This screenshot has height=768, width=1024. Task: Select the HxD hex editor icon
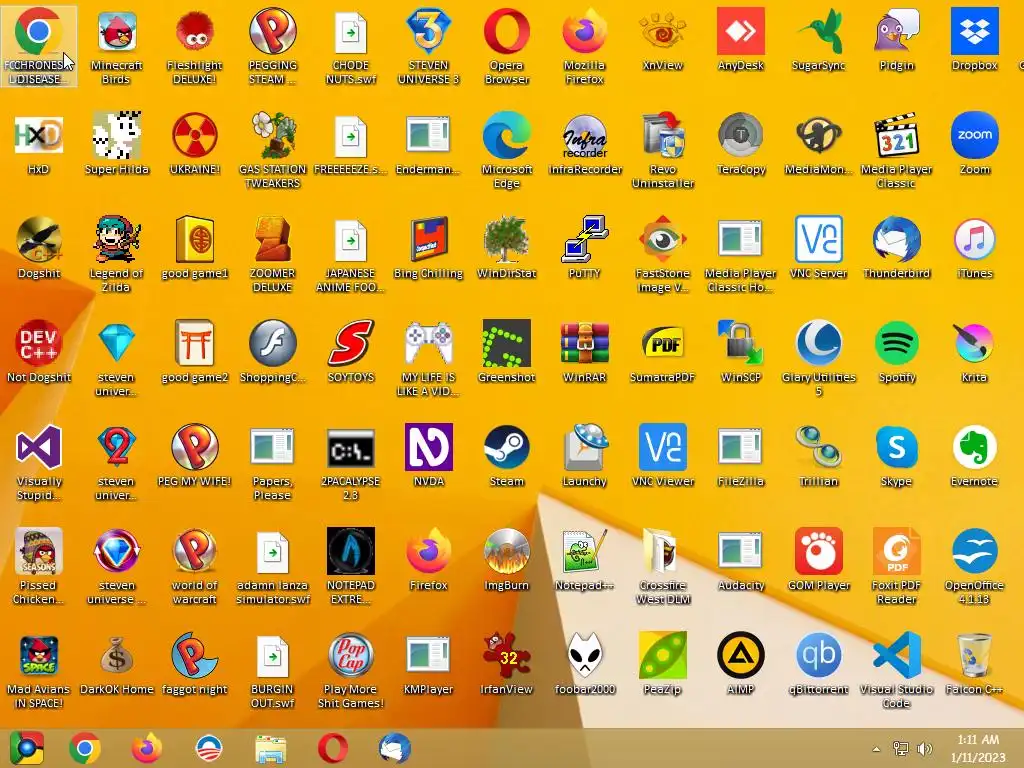point(39,135)
